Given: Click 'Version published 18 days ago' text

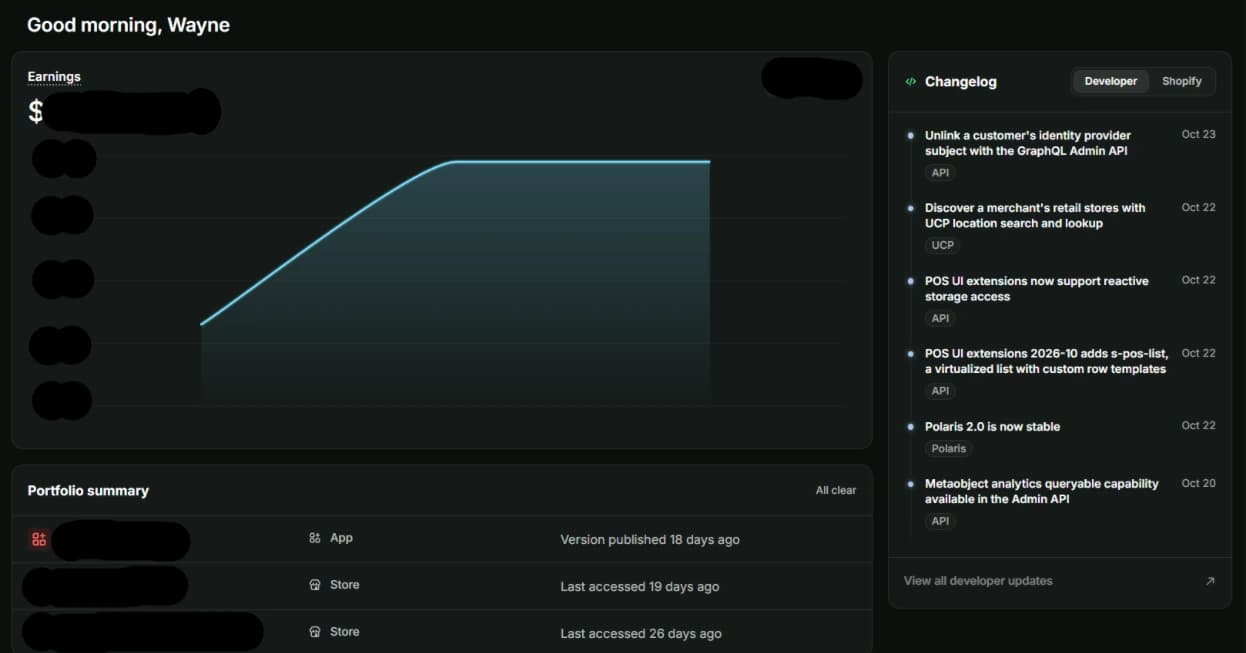Looking at the screenshot, I should click(x=650, y=540).
